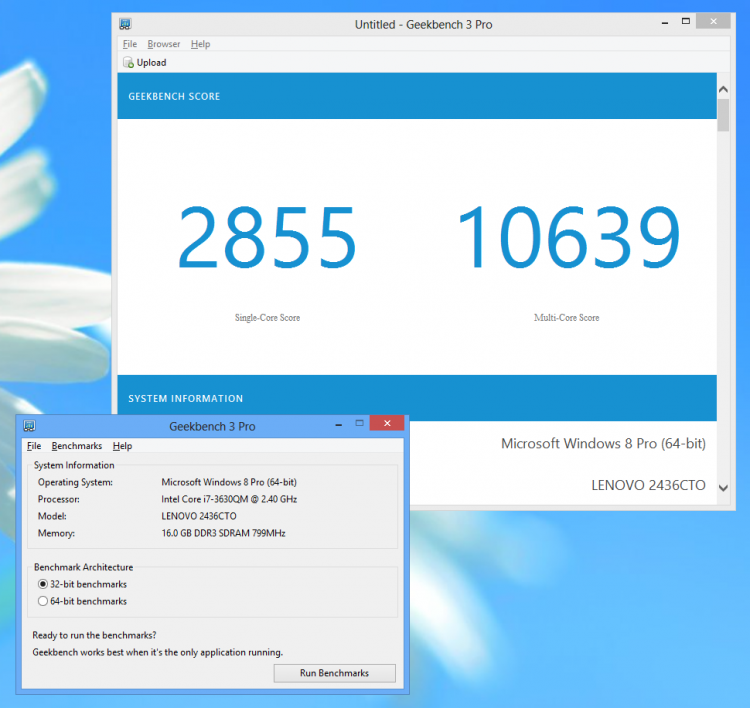Click the single-core score 2855
This screenshot has height=708, width=750.
click(x=267, y=237)
